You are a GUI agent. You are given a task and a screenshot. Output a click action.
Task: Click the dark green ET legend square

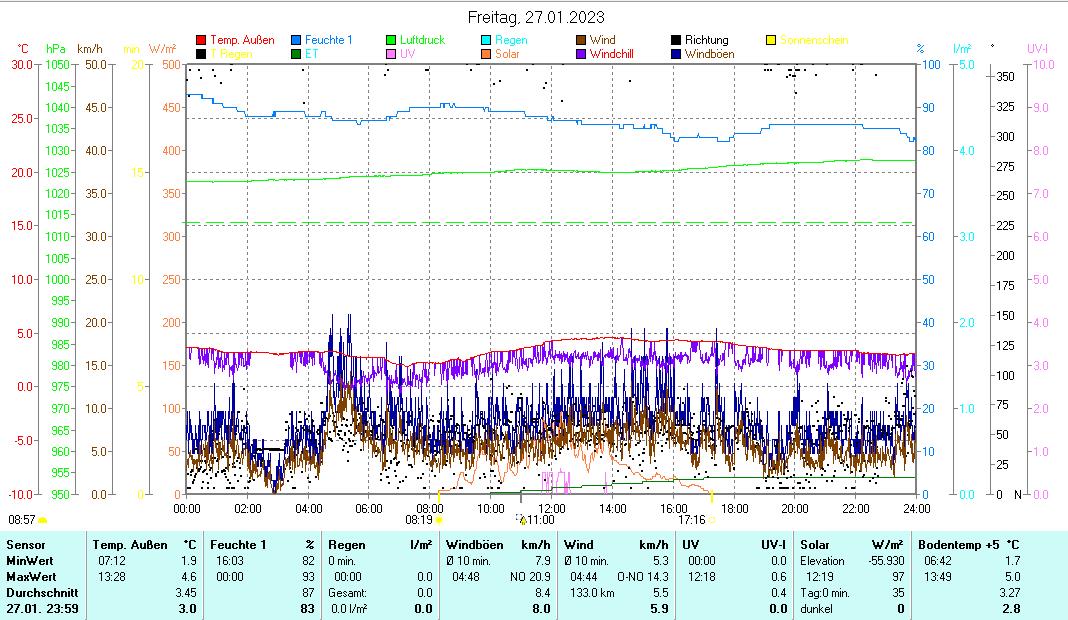pyautogui.click(x=296, y=54)
